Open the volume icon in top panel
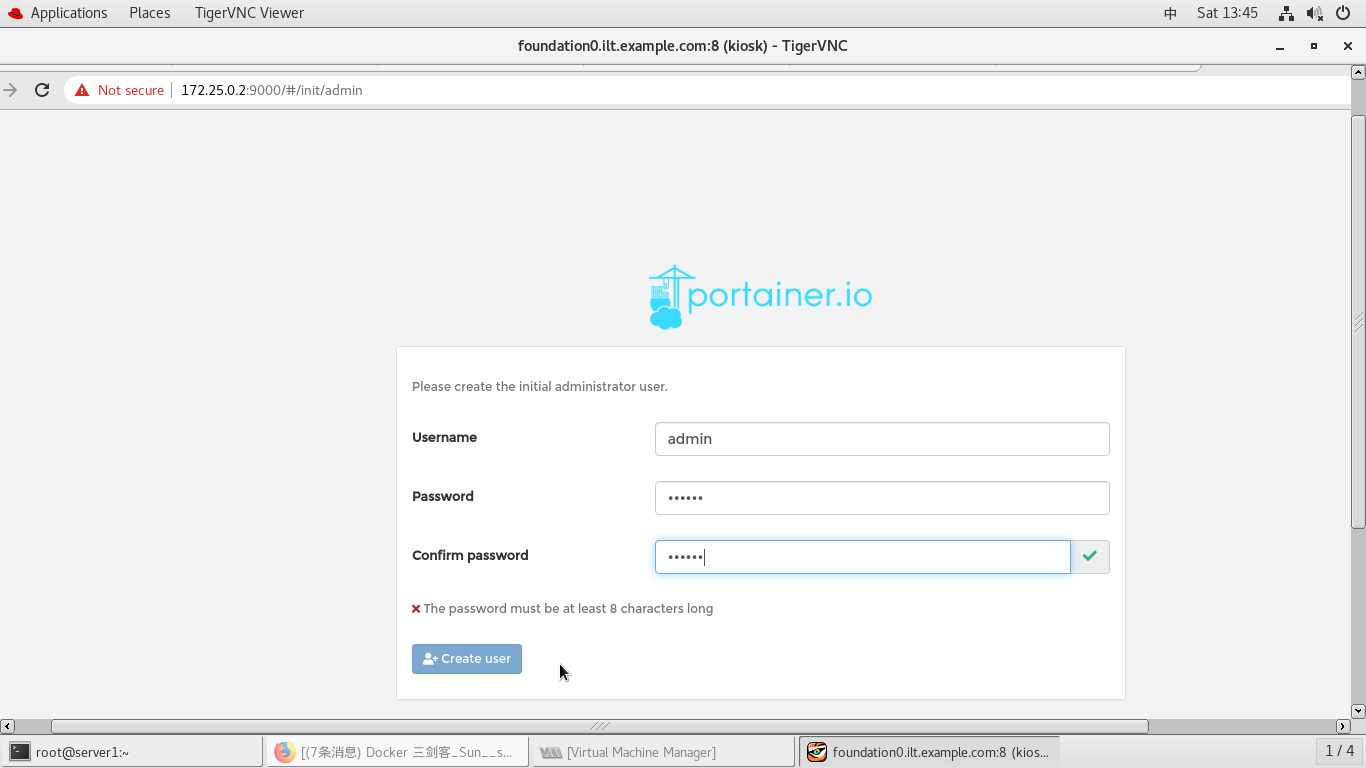 coord(1314,13)
